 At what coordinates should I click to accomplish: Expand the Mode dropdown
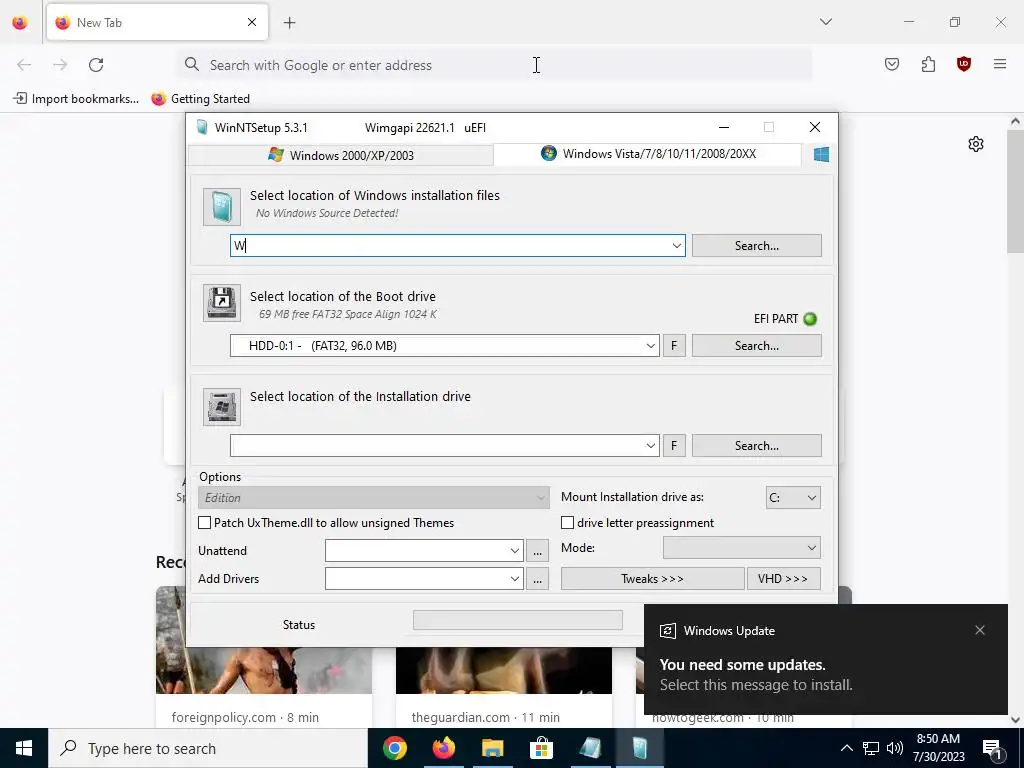coord(742,548)
